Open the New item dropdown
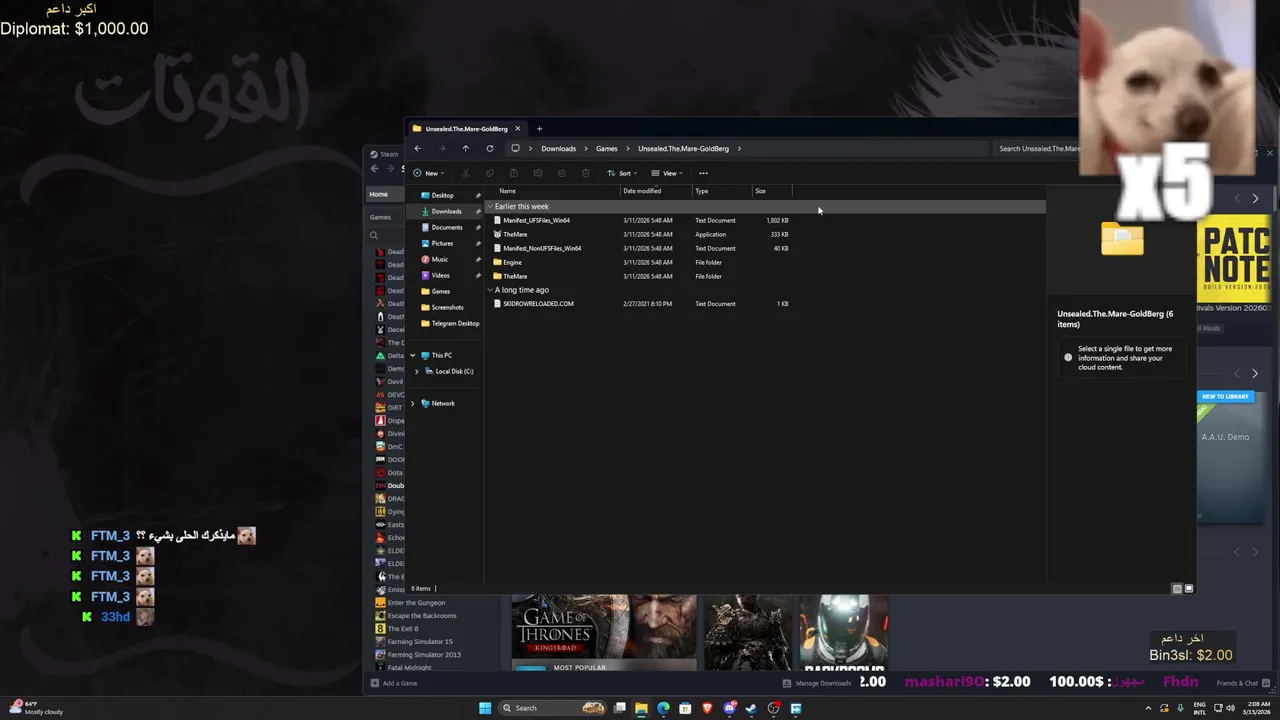Viewport: 1280px width, 720px height. (428, 173)
